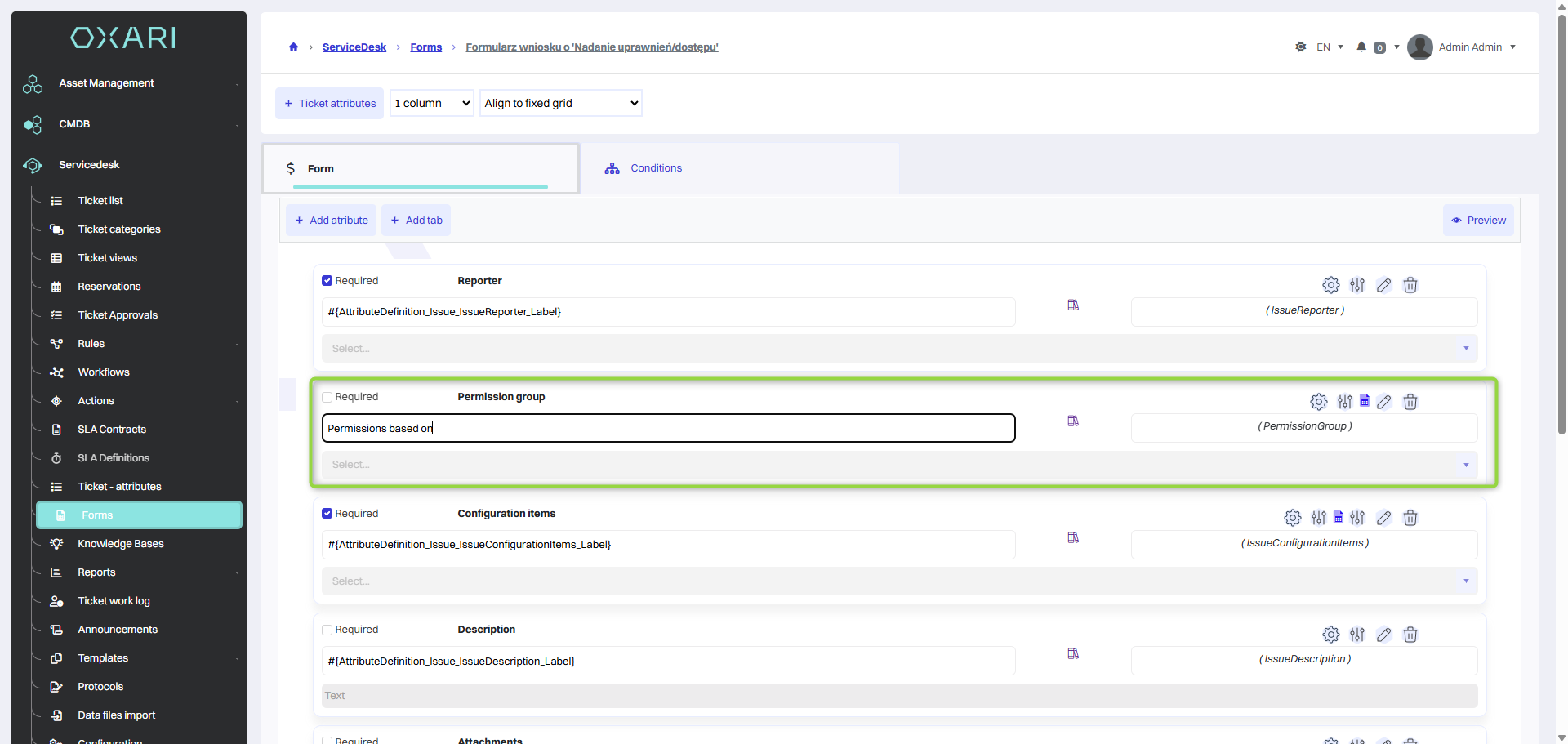Viewport: 1568px width, 744px height.
Task: Uncheck Required for Reporter
Action: [327, 281]
